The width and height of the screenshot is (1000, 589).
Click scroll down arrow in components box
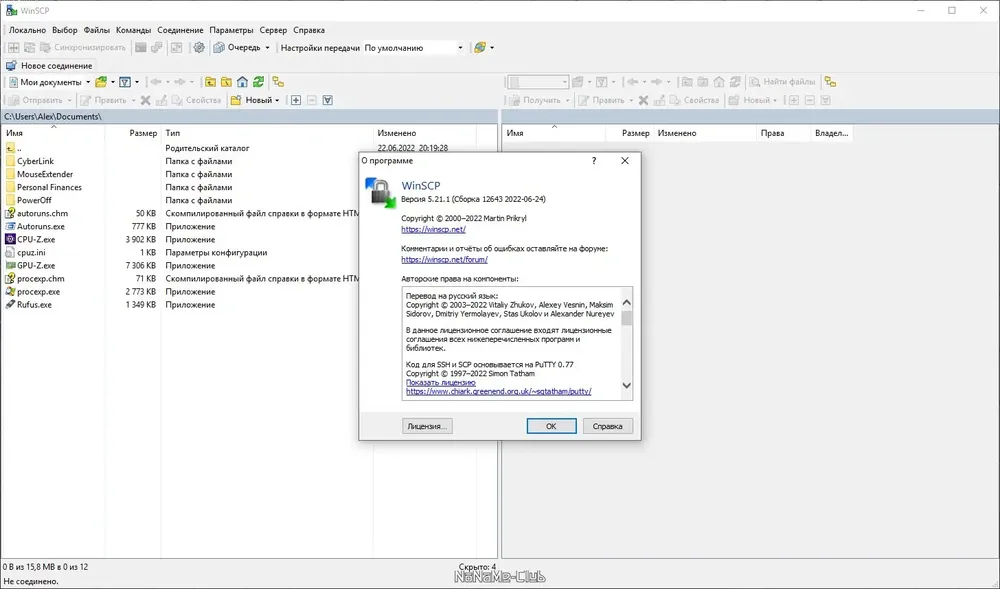[x=626, y=385]
